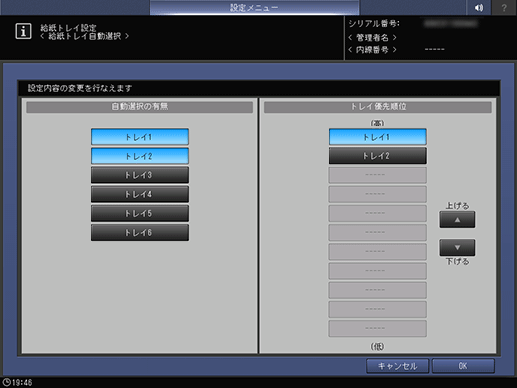Click the (低) low-priority label
This screenshot has height=388, width=517.
point(377,347)
